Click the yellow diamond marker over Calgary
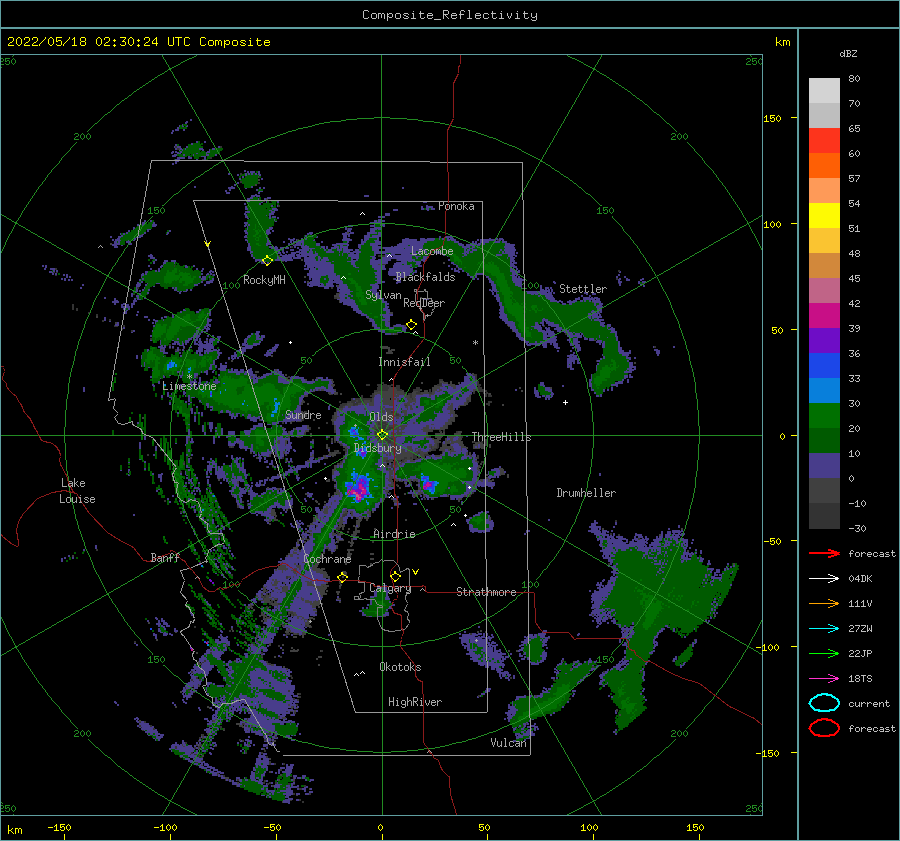 [x=395, y=576]
